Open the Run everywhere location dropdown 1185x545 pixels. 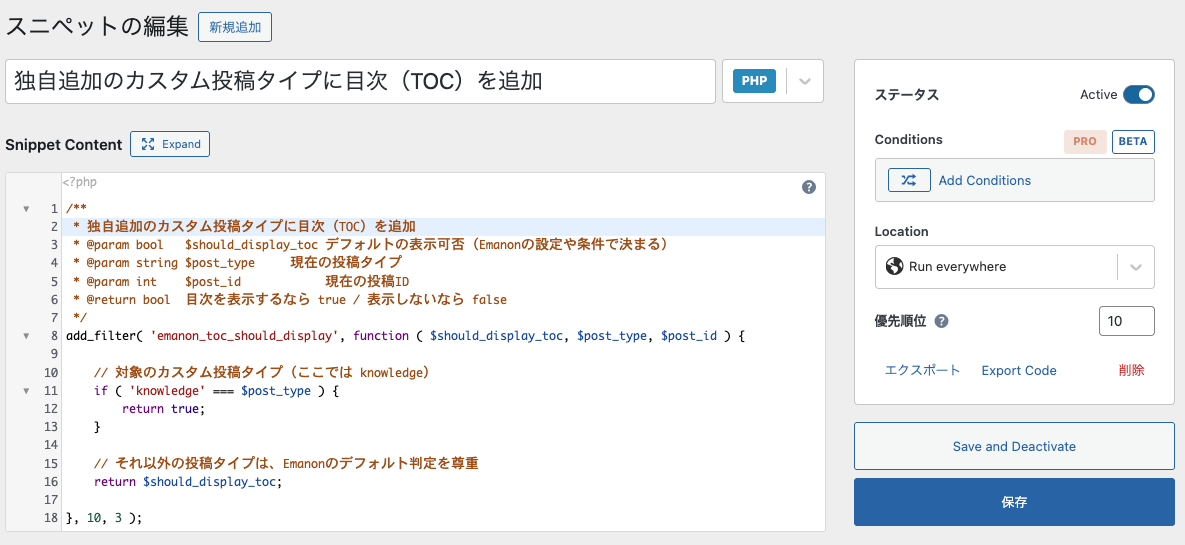(x=1135, y=267)
